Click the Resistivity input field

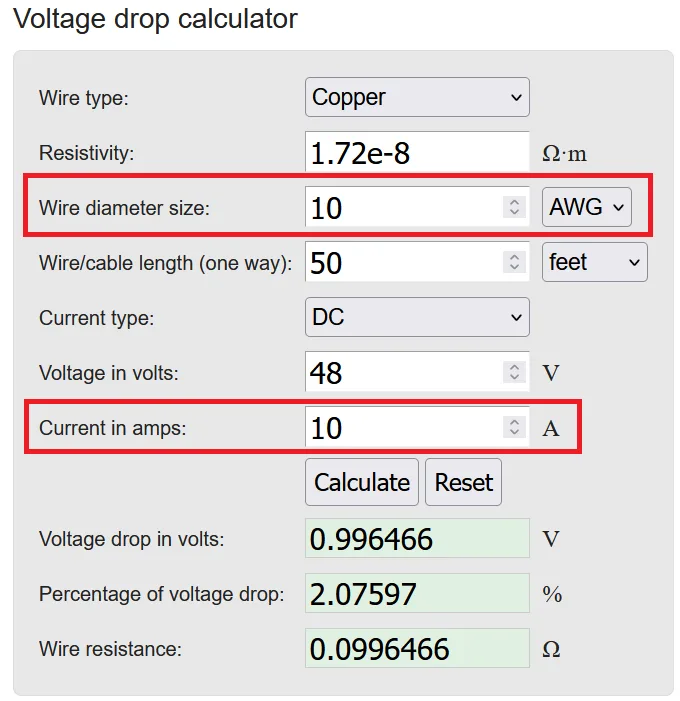pos(417,152)
